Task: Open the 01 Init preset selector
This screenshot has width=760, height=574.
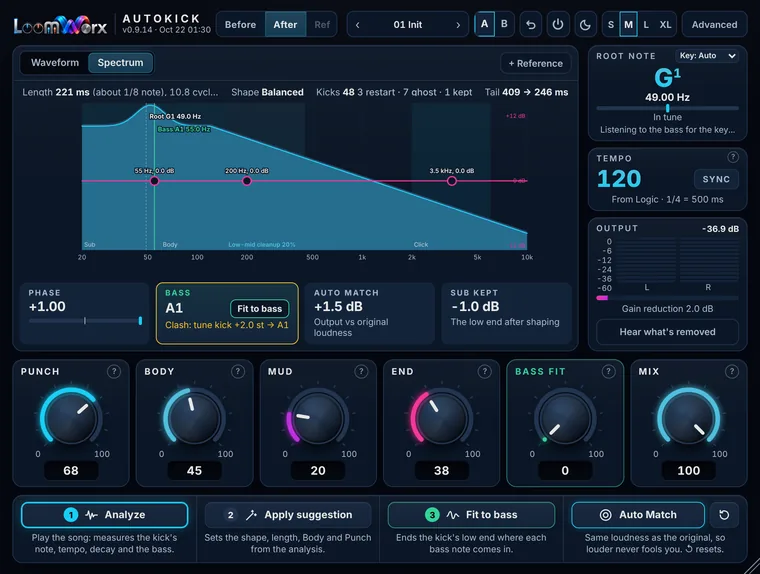Action: coord(408,25)
